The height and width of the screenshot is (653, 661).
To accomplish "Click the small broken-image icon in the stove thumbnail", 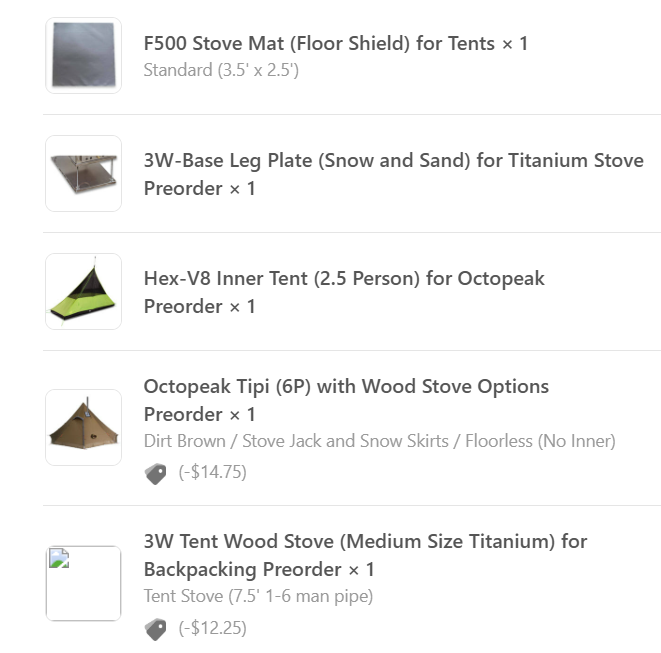I will pos(59,558).
